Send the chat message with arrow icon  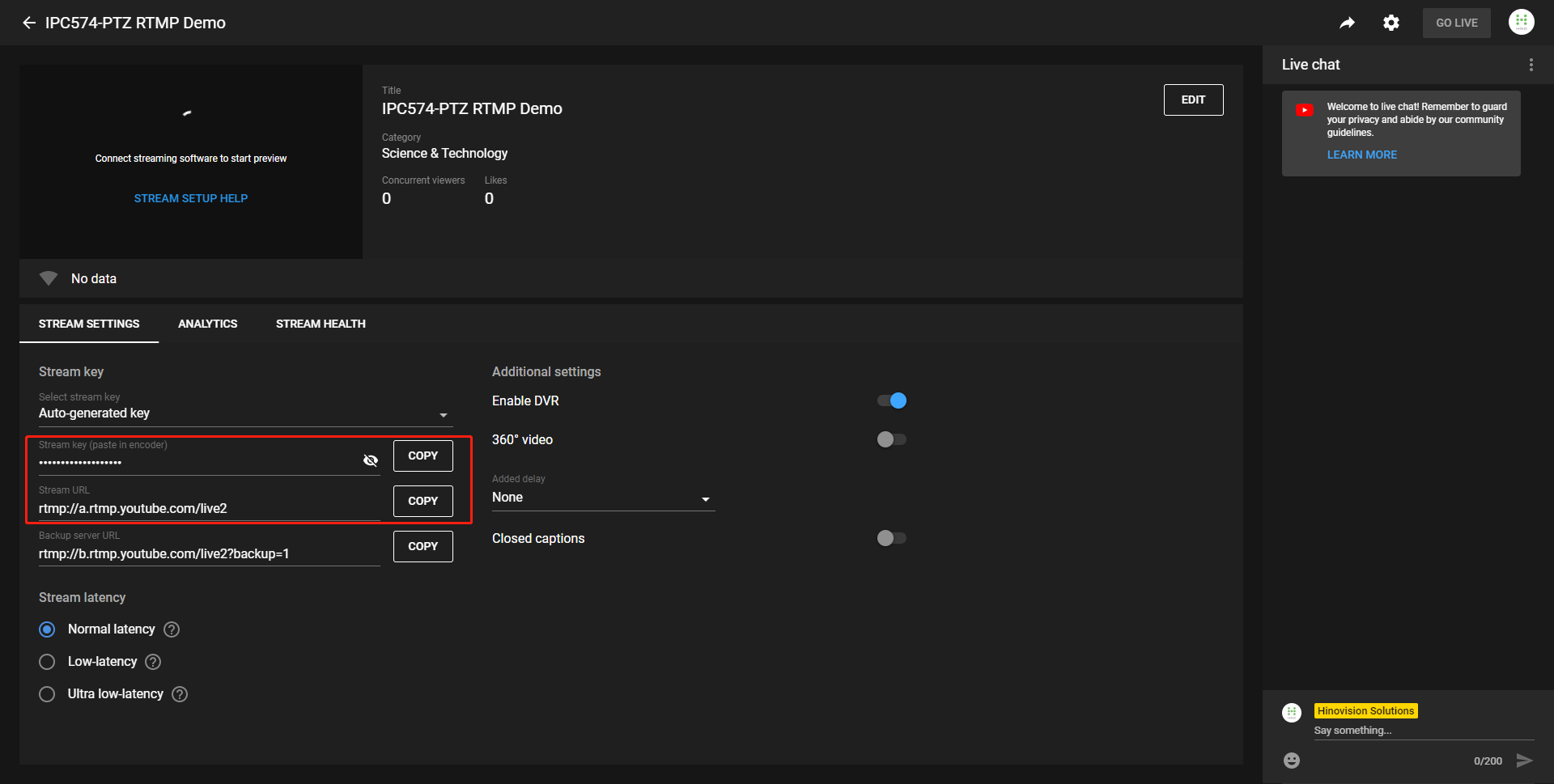pyautogui.click(x=1524, y=760)
